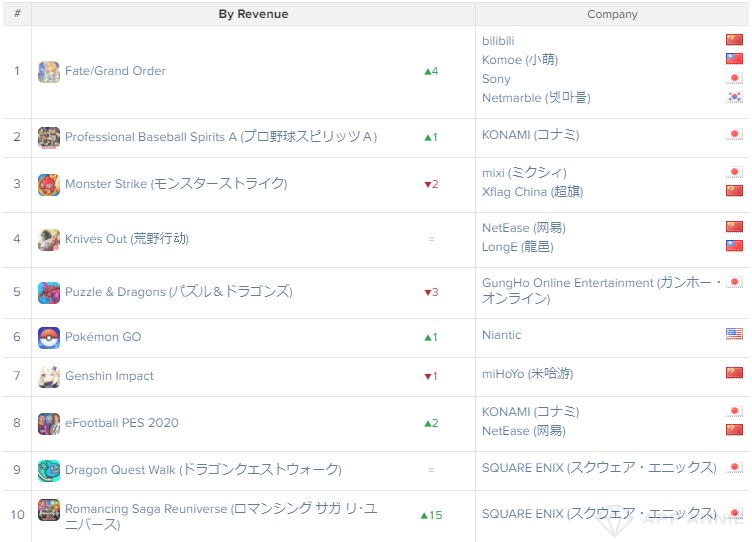Open the Niantic company link
The image size is (752, 542).
501,335
